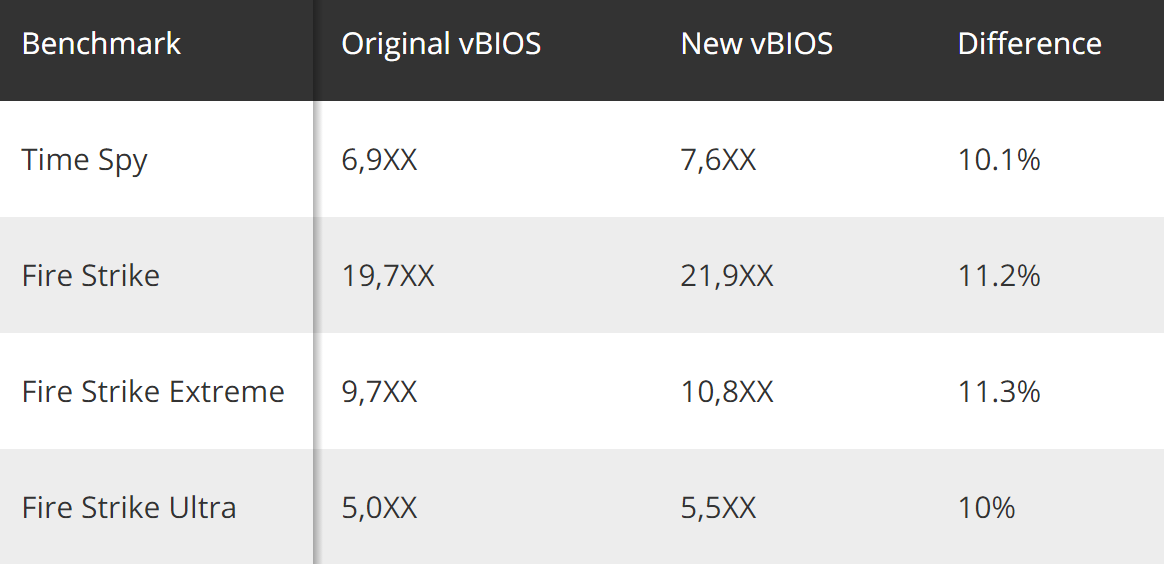Click Time Spy new score 7,6XX
Image resolution: width=1164 pixels, height=564 pixels.
(x=718, y=160)
